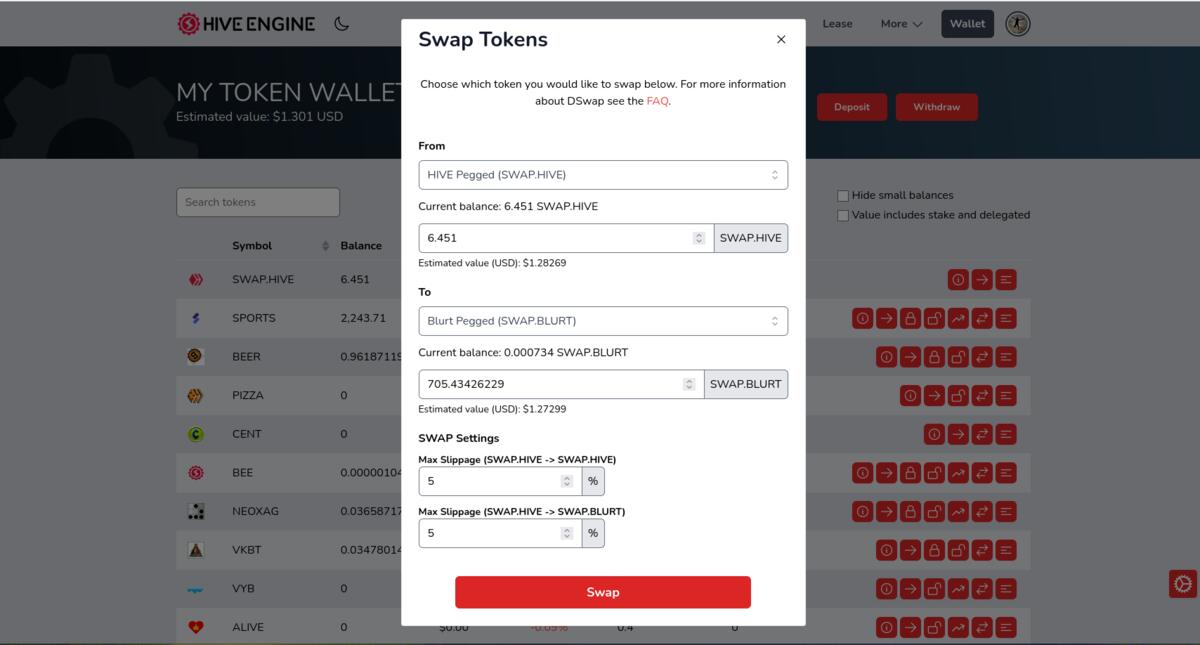This screenshot has width=1200, height=645.
Task: Sort the table by Symbol column
Action: tap(280, 246)
